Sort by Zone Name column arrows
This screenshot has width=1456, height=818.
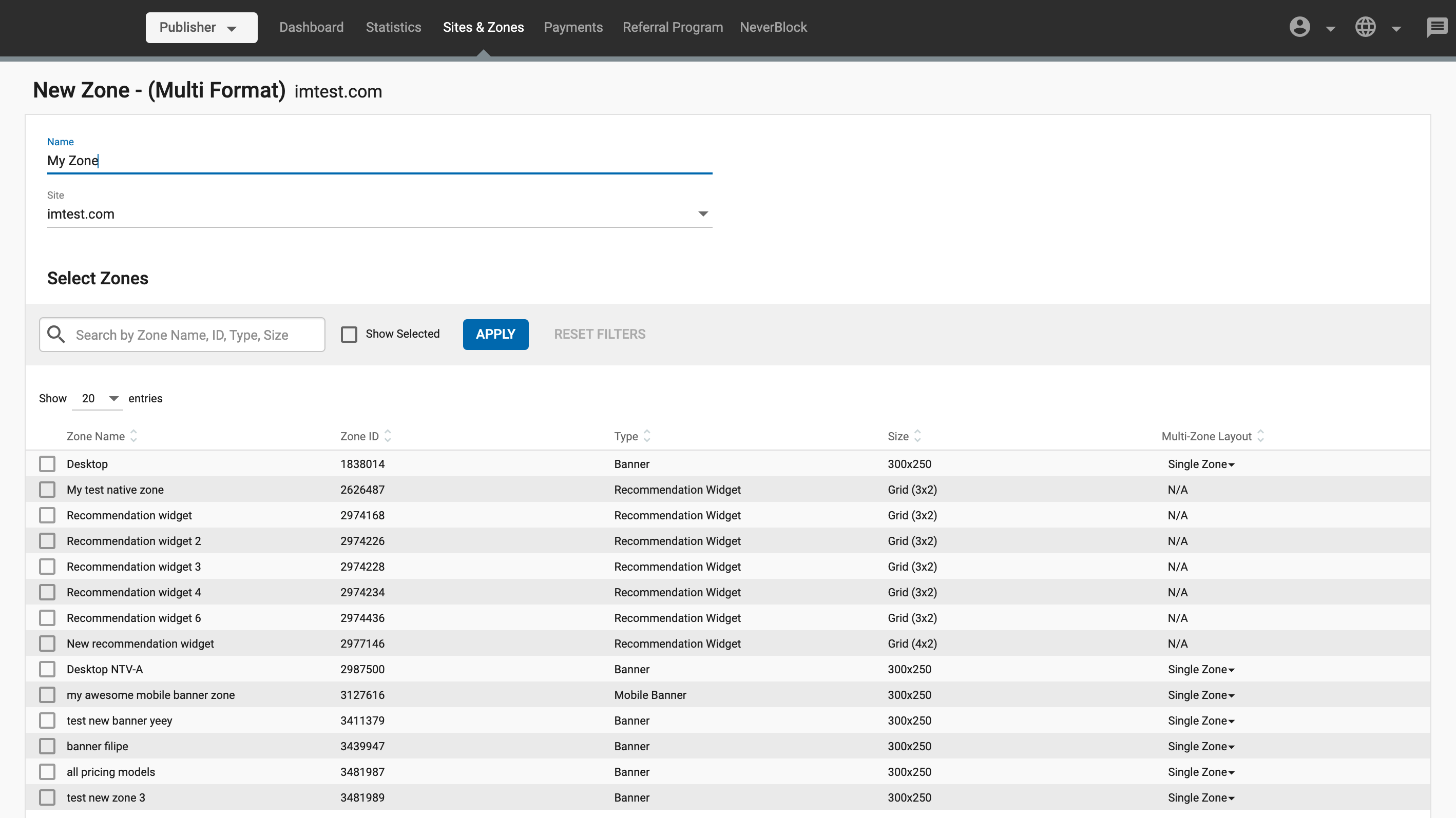pyautogui.click(x=134, y=436)
